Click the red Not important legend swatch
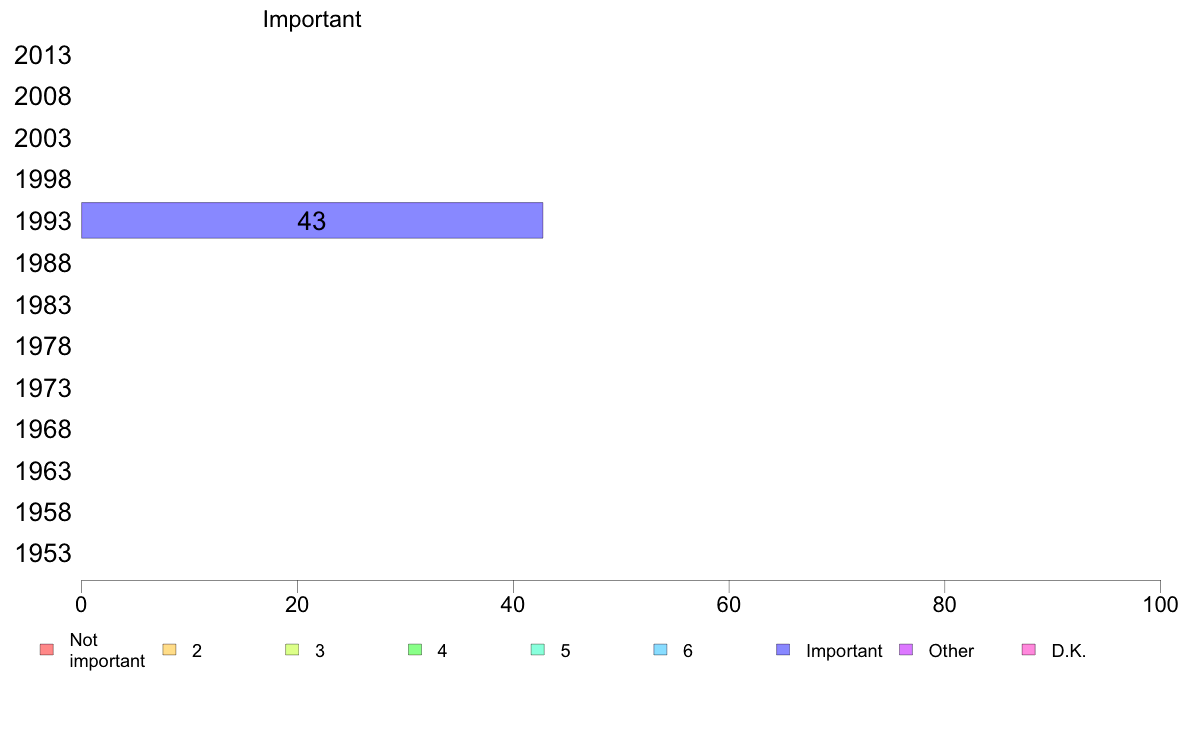This screenshot has width=1188, height=736. 47,650
